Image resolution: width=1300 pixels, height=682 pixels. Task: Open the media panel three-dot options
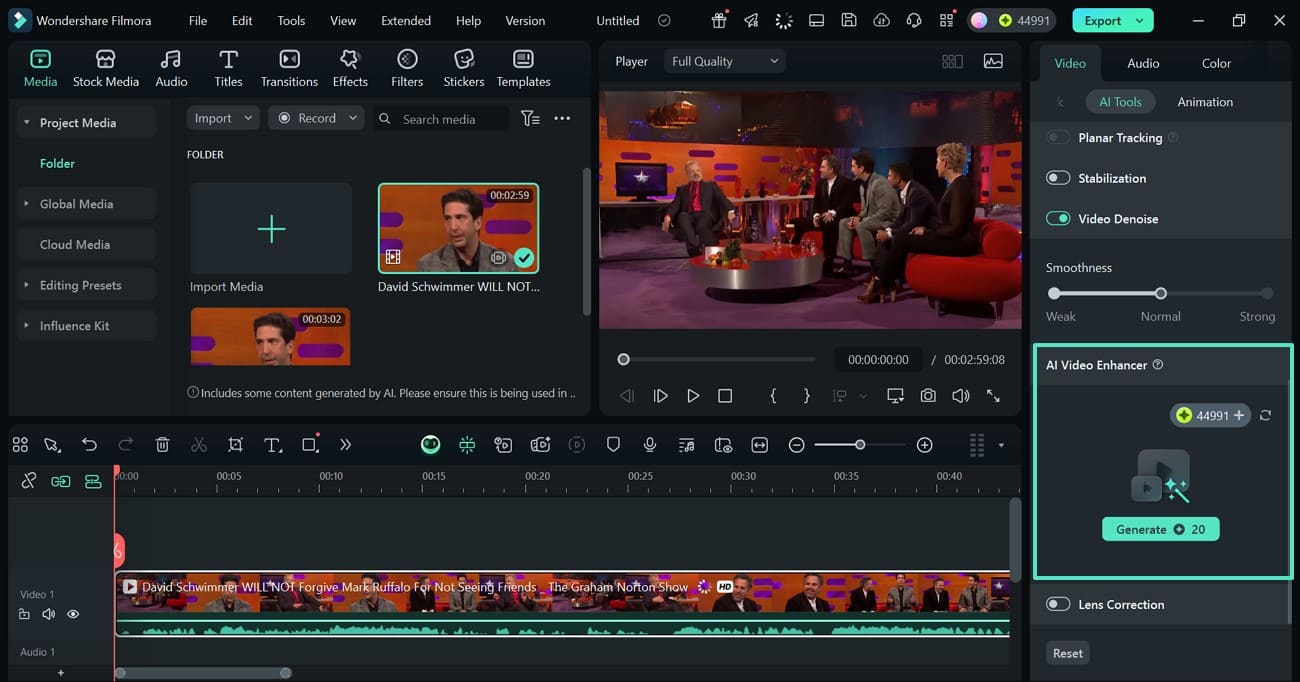tap(562, 118)
